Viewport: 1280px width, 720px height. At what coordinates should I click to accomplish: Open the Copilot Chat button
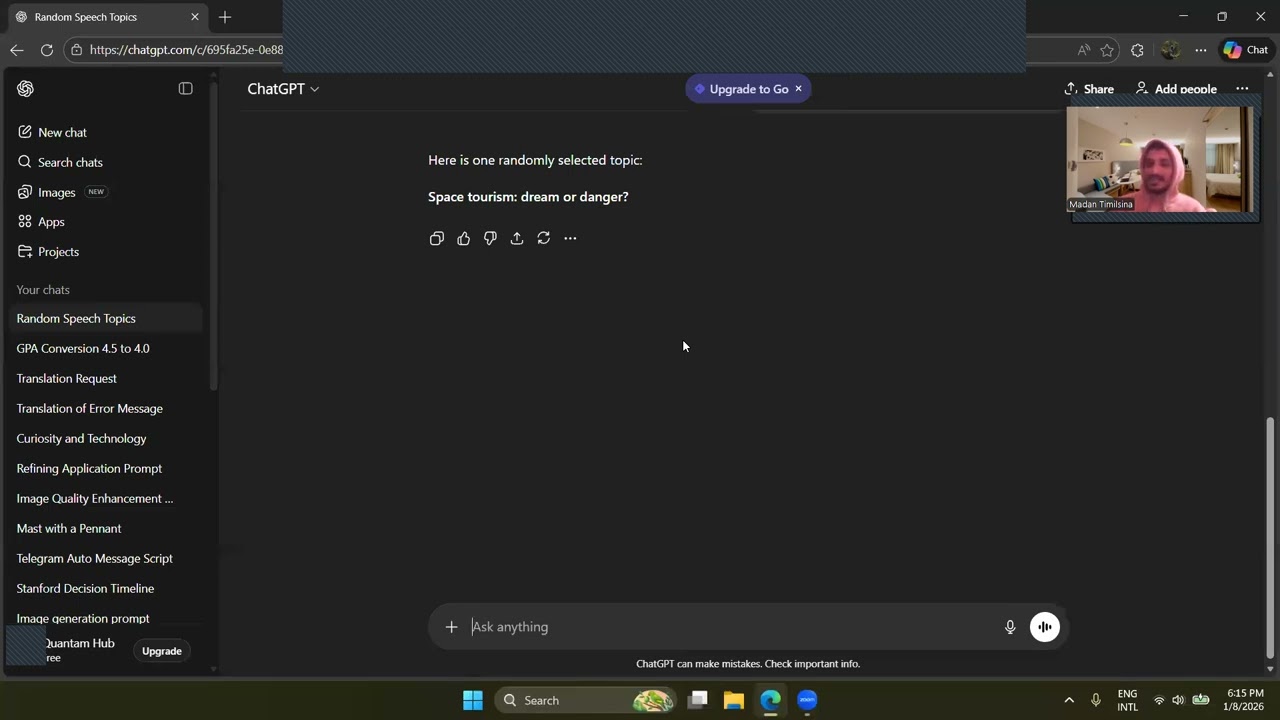tap(1246, 50)
